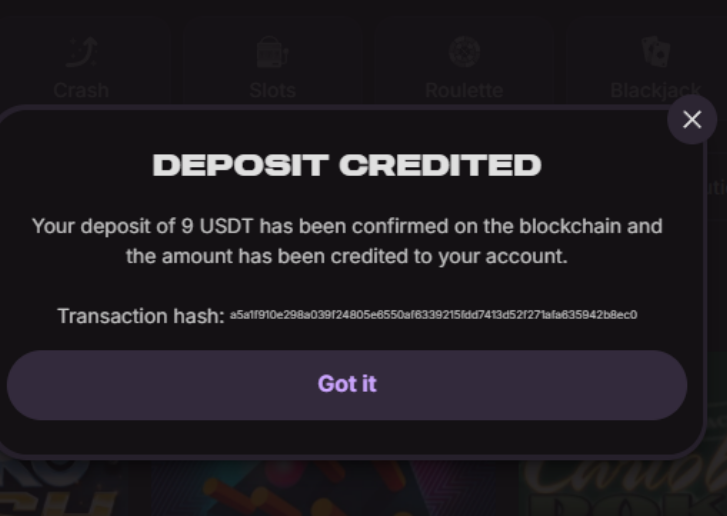Click the credited to your account text line
This screenshot has width=727, height=516.
point(347,256)
